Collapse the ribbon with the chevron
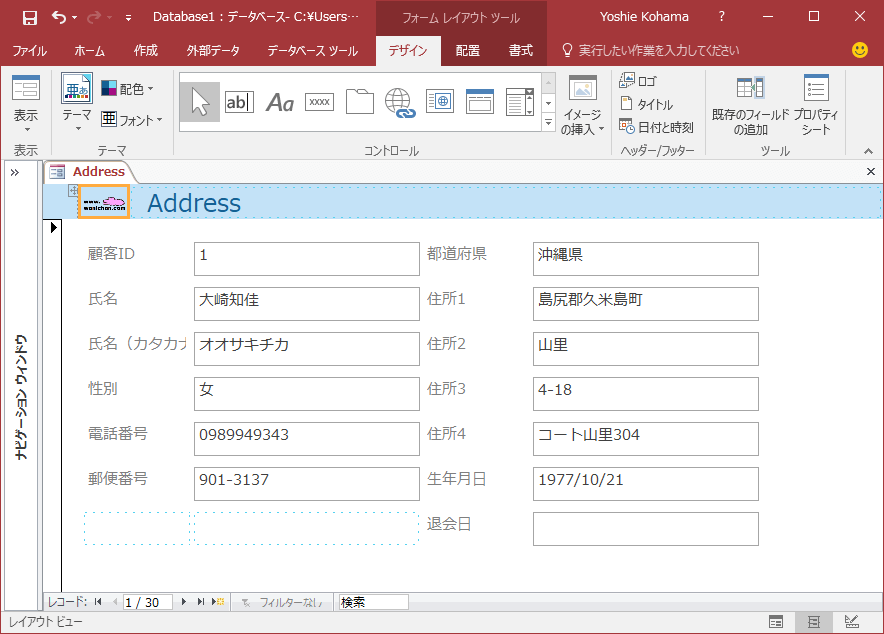 click(x=868, y=151)
